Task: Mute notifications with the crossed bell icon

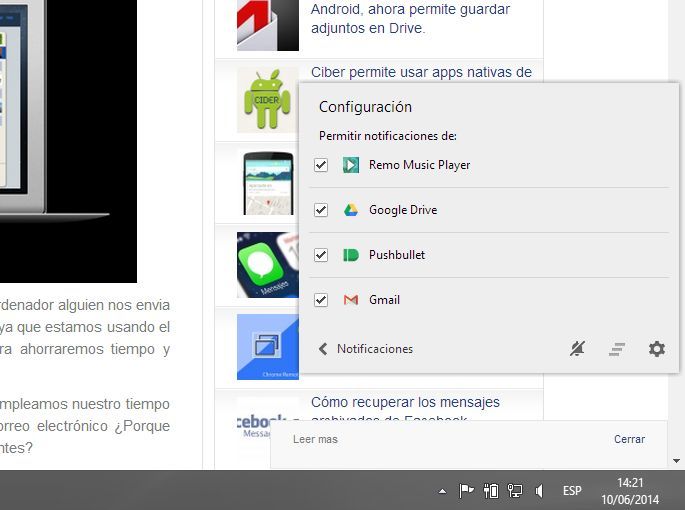Action: point(578,349)
